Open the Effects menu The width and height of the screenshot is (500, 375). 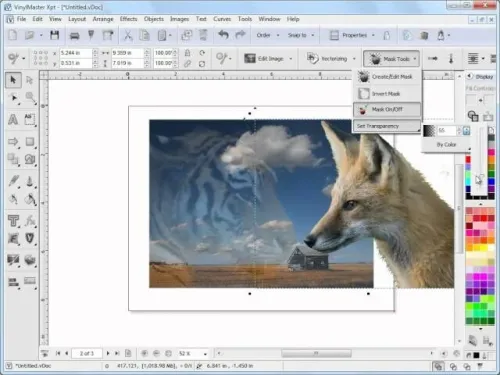(x=128, y=19)
